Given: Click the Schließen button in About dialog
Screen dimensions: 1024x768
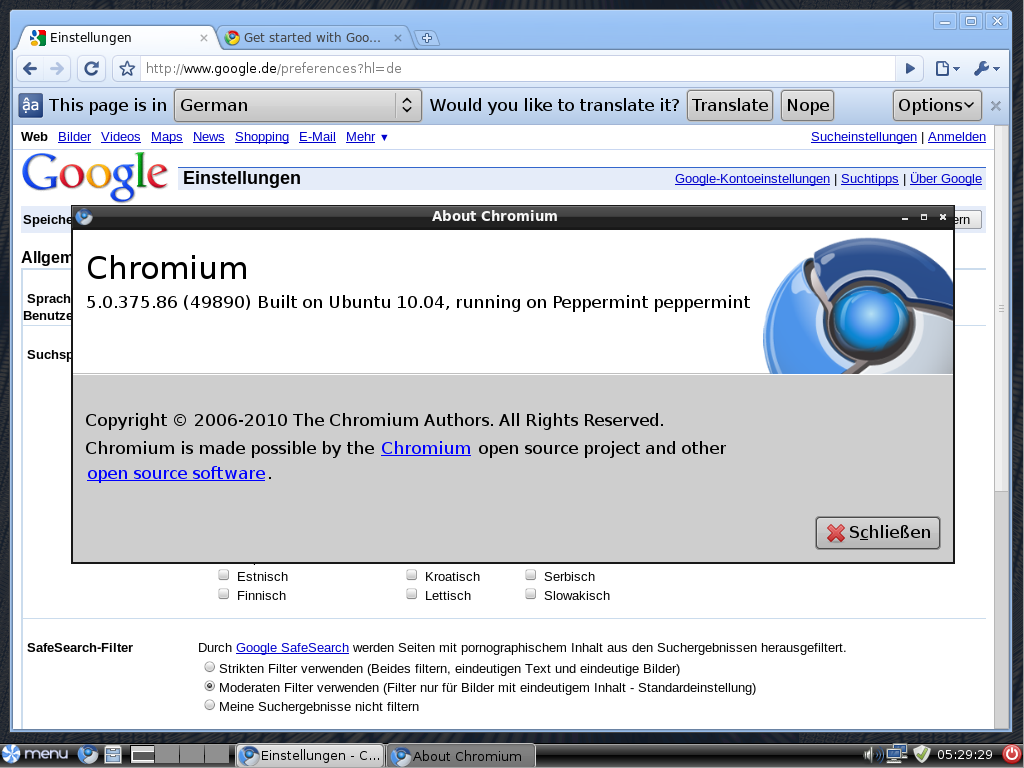Looking at the screenshot, I should [878, 533].
